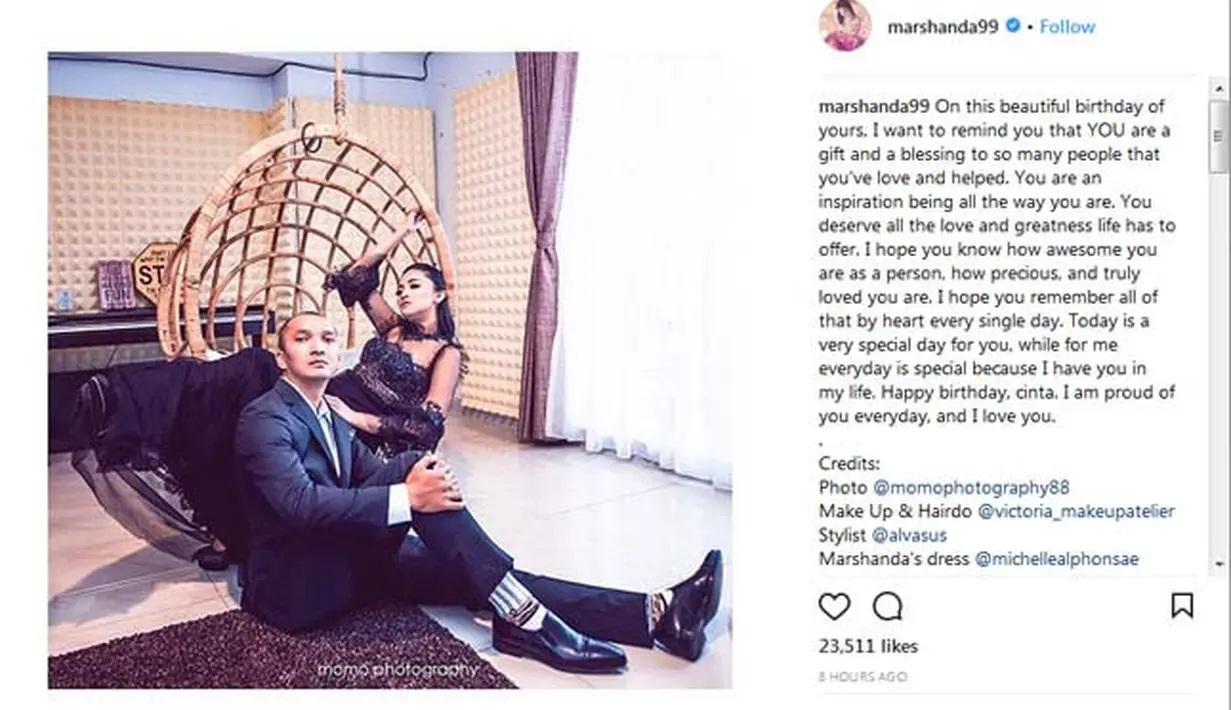Click the blue verified badge beside marshanda99
1231x710 pixels.
click(x=1014, y=27)
